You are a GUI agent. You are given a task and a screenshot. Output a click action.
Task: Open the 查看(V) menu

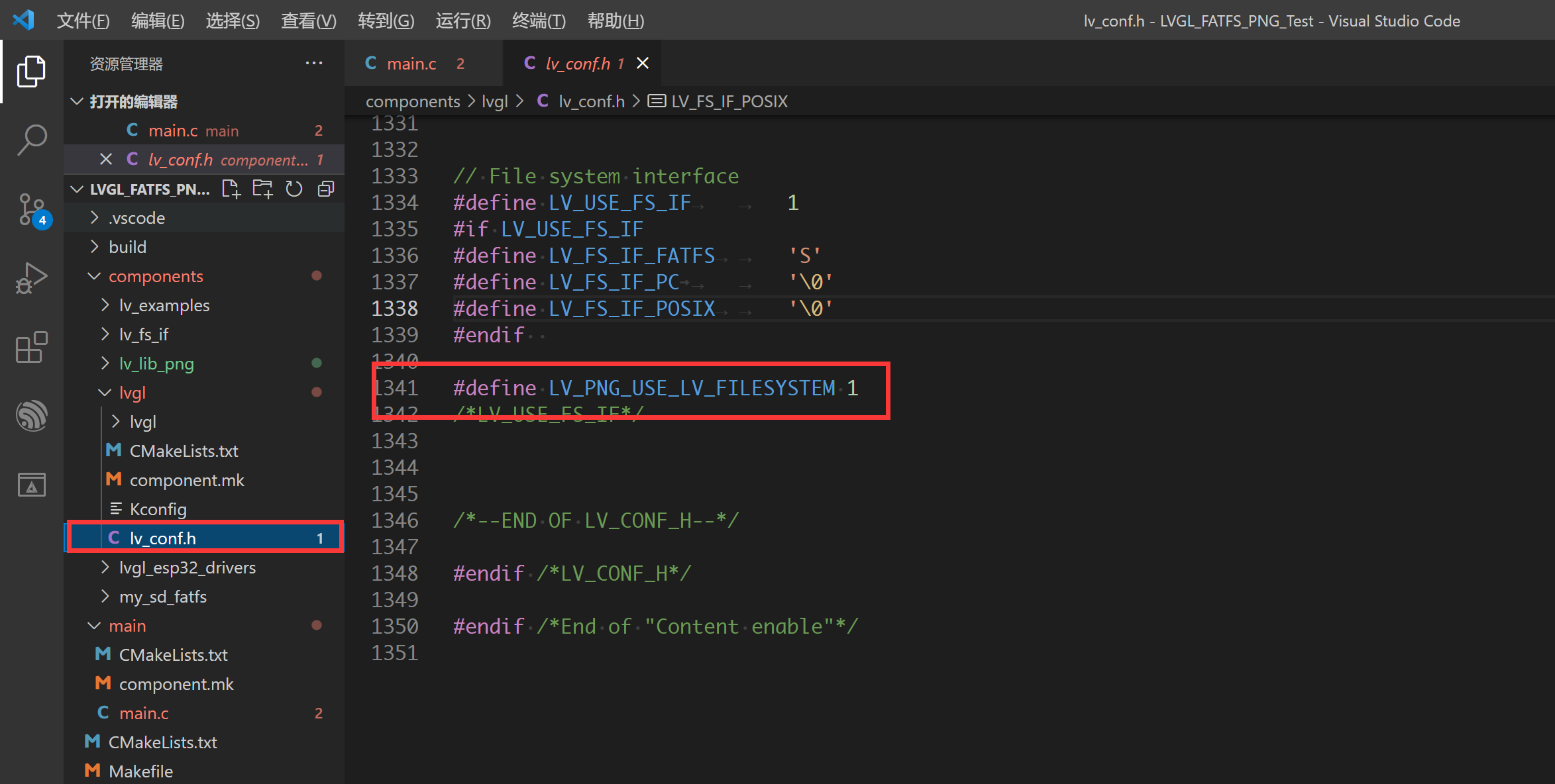tap(307, 21)
